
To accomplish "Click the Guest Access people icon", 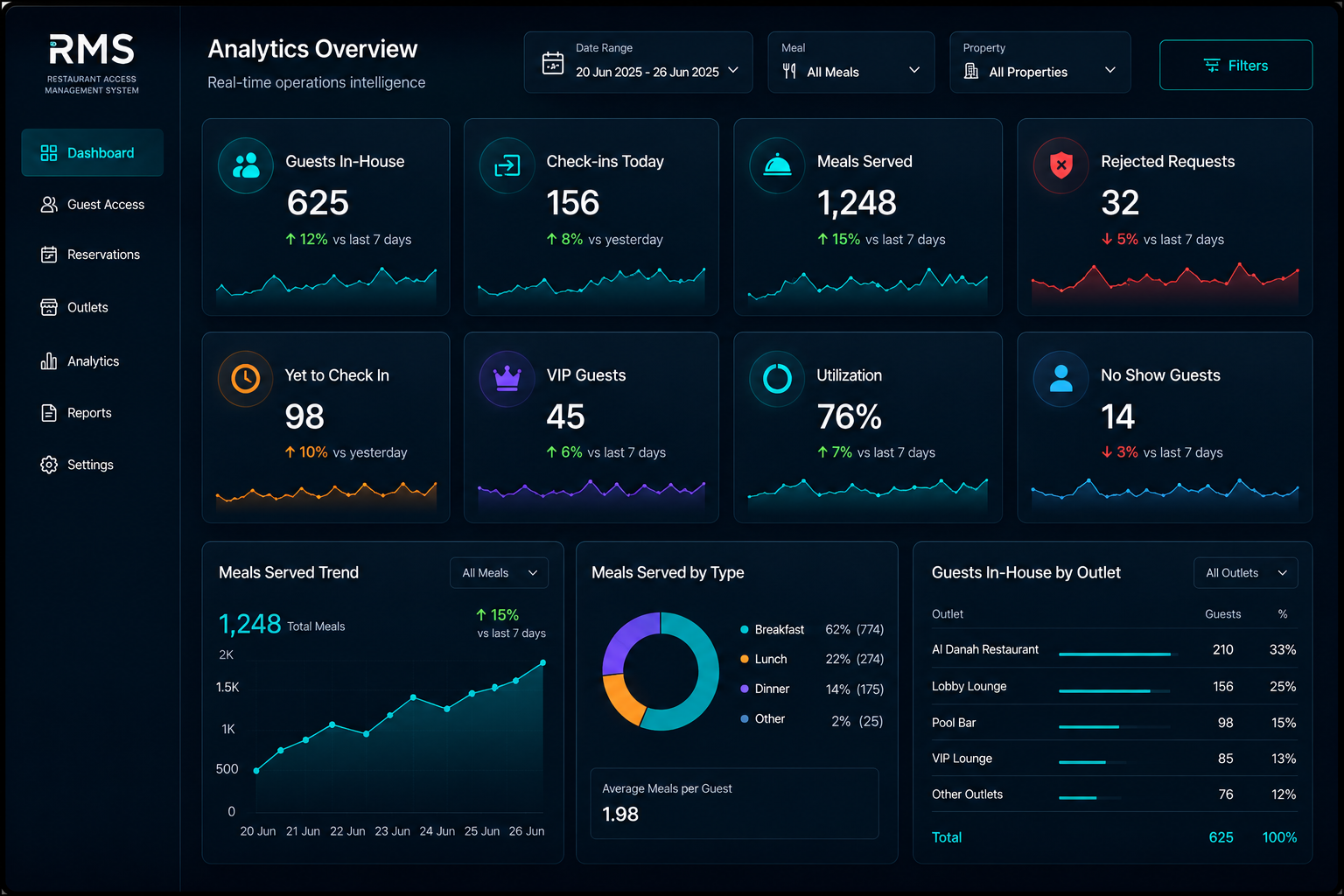I will [49, 205].
